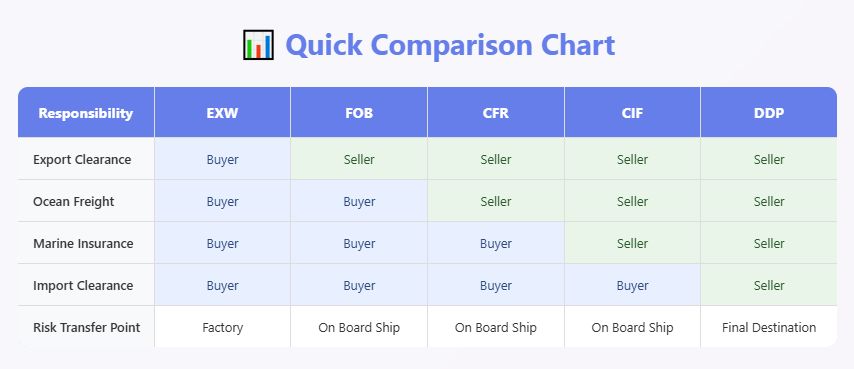Image resolution: width=854 pixels, height=369 pixels.
Task: Click the Buyer cell for EXW Export Clearance
Action: point(222,159)
